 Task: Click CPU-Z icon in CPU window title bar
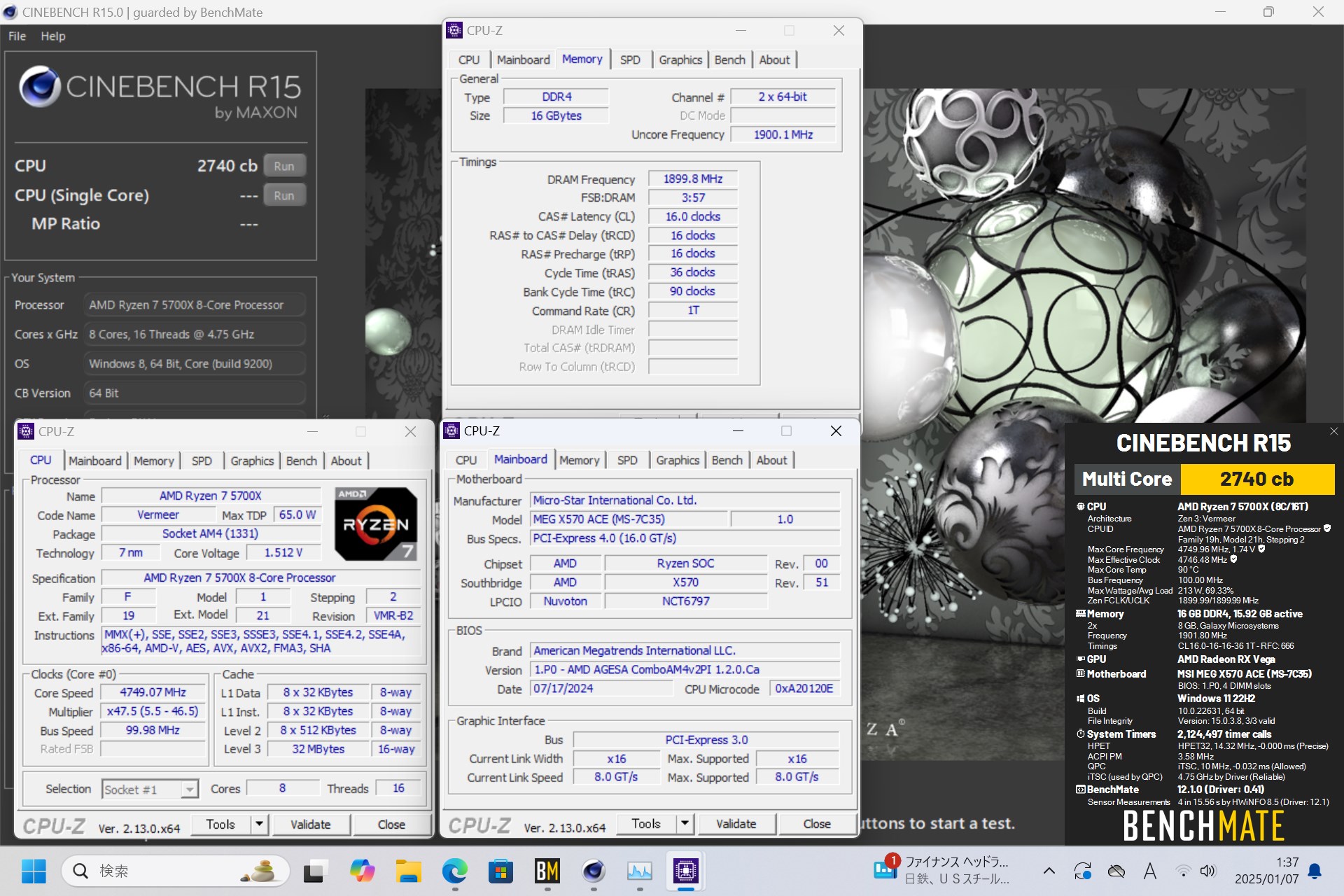pyautogui.click(x=26, y=431)
